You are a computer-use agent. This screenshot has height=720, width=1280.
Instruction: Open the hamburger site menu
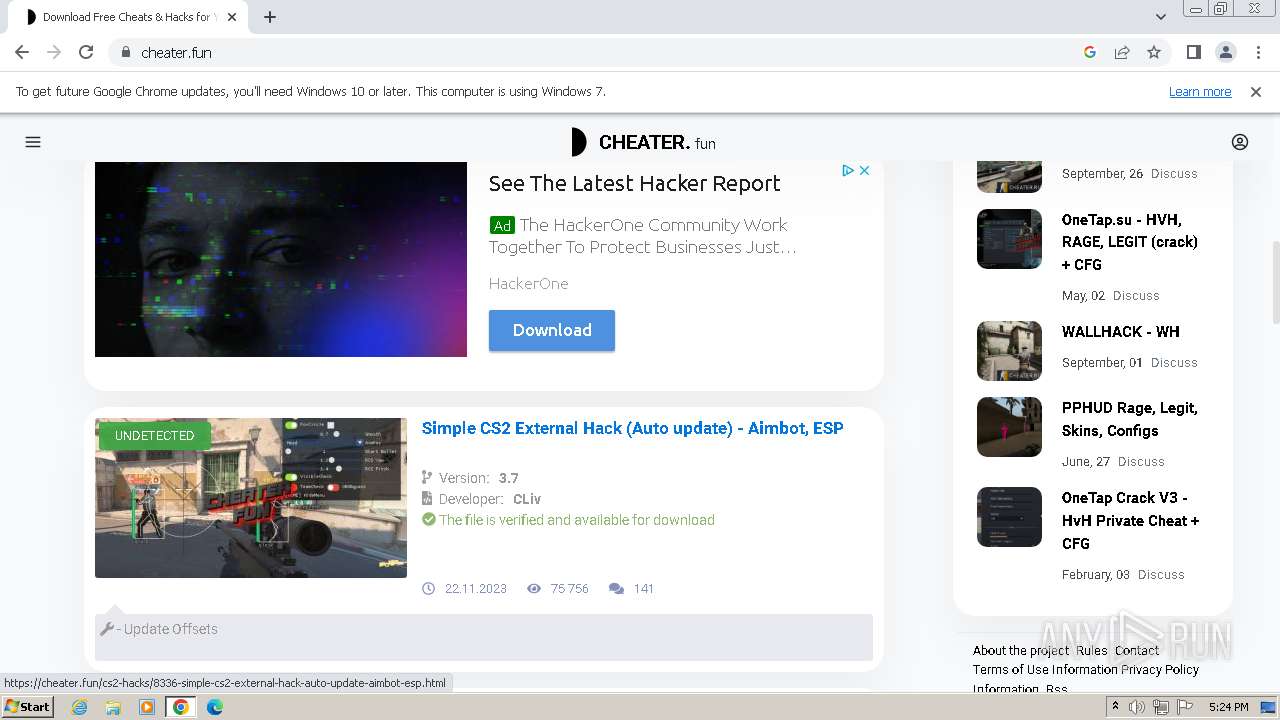(x=33, y=142)
